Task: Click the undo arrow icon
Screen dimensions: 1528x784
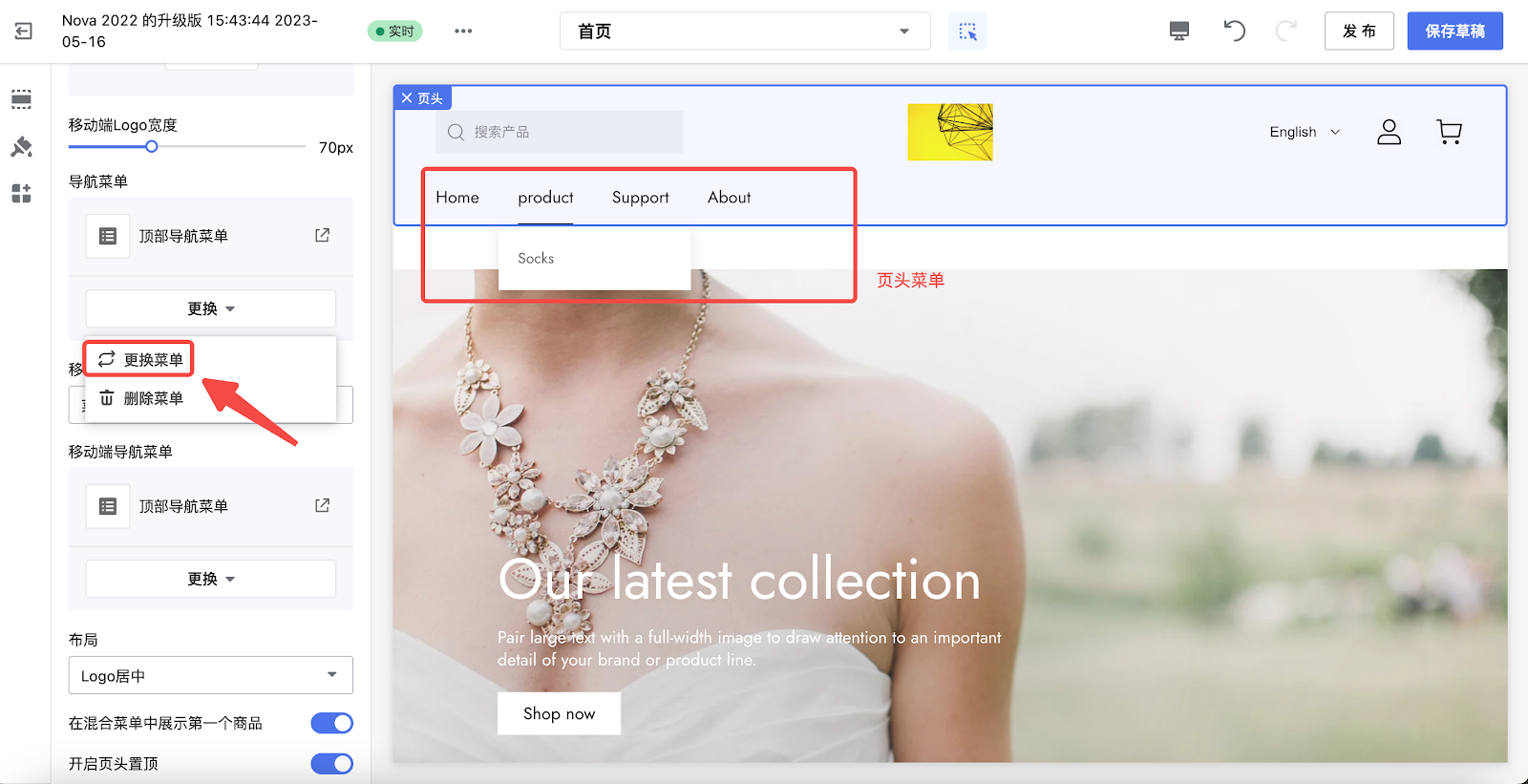Action: pyautogui.click(x=1234, y=32)
